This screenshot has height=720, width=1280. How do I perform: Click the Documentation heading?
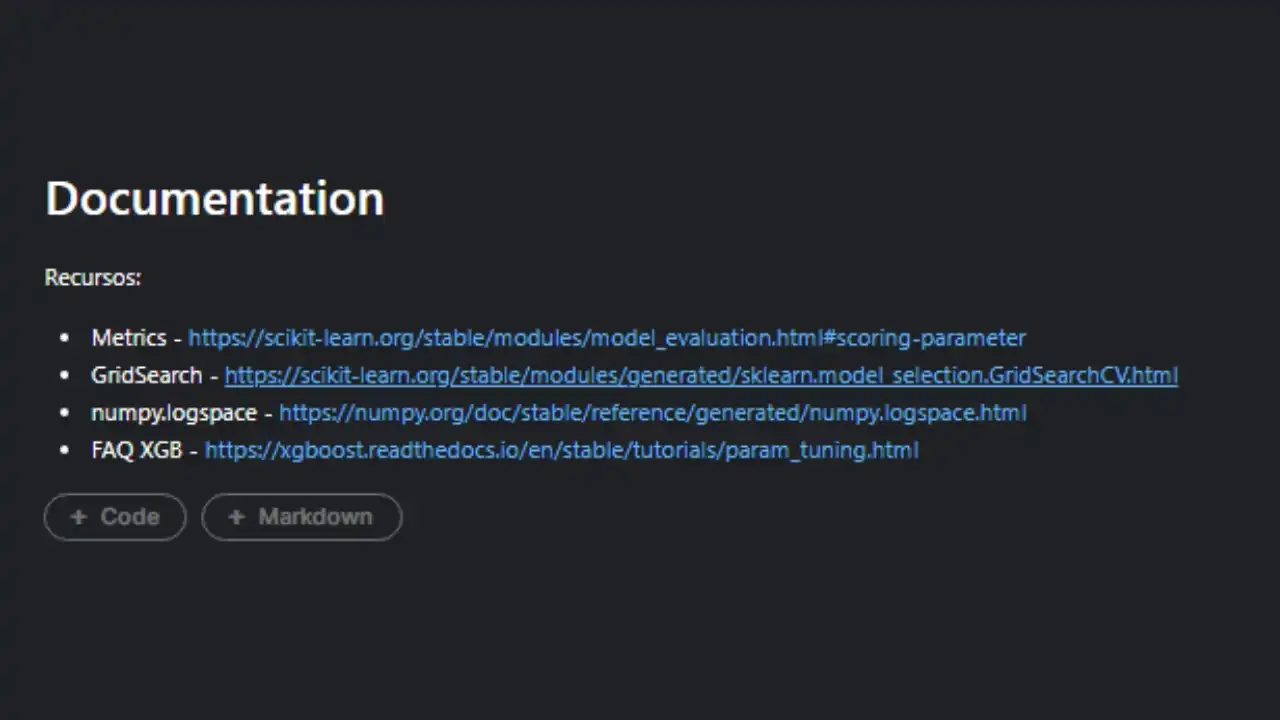tap(214, 198)
